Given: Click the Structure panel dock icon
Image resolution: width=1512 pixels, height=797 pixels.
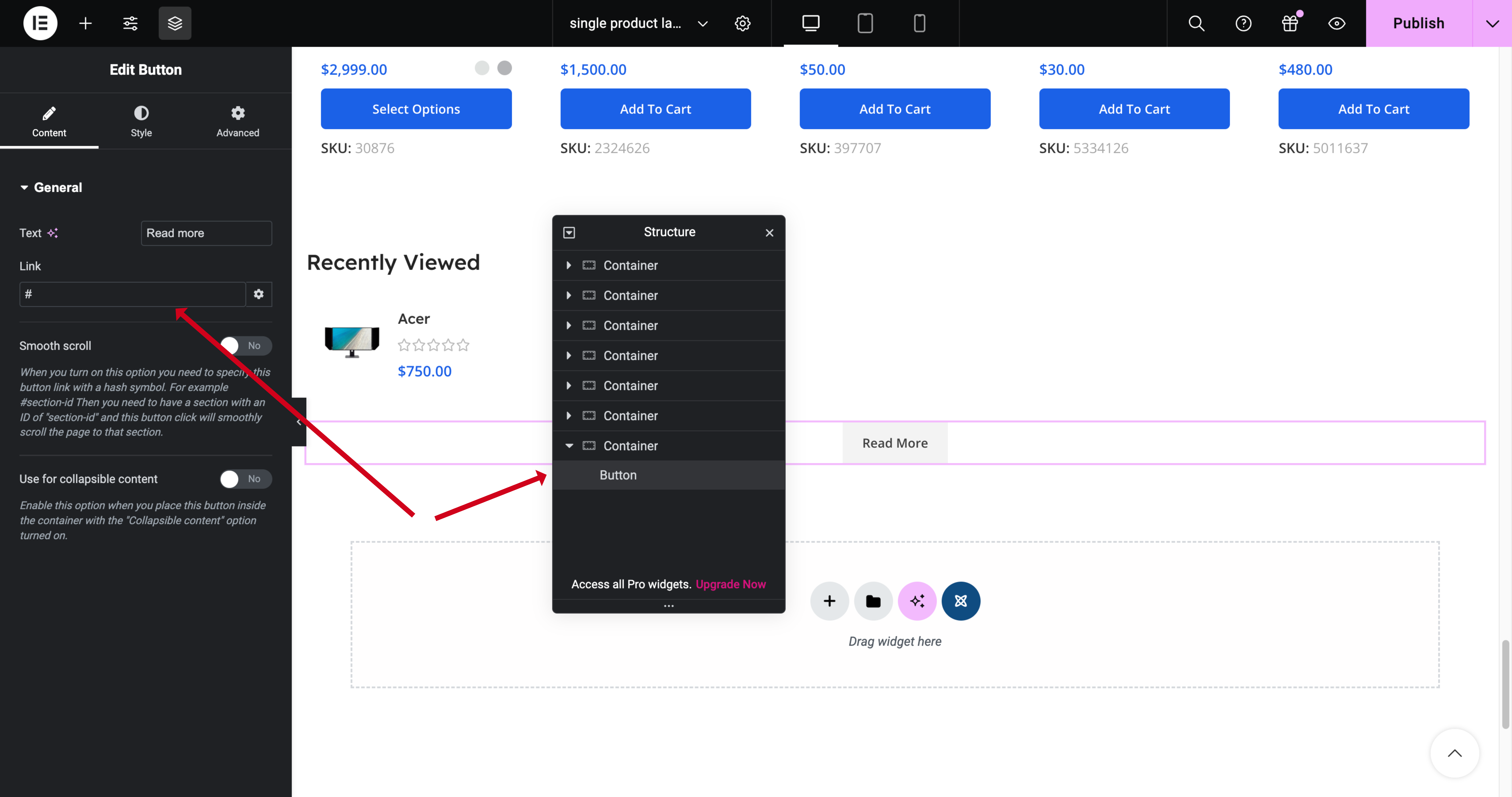Looking at the screenshot, I should pyautogui.click(x=569, y=233).
